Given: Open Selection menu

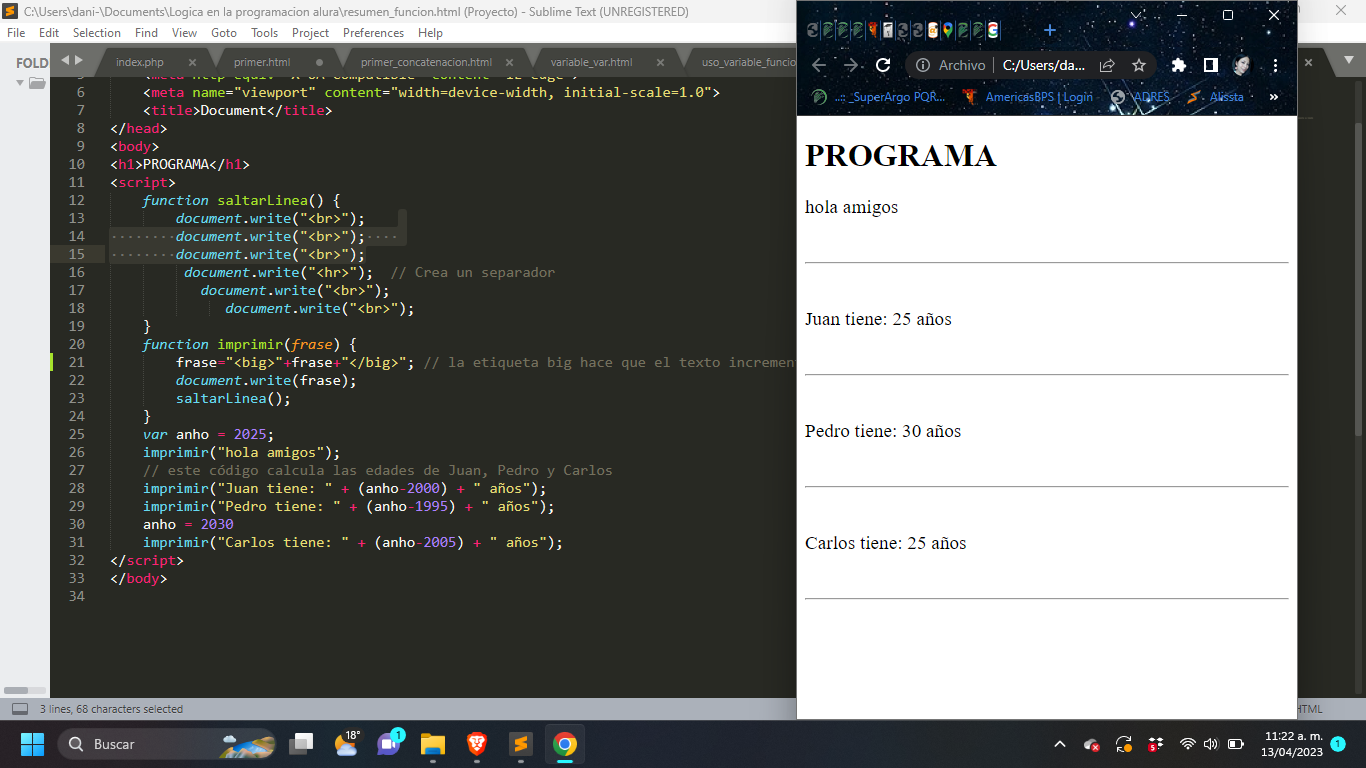Looking at the screenshot, I should (97, 32).
